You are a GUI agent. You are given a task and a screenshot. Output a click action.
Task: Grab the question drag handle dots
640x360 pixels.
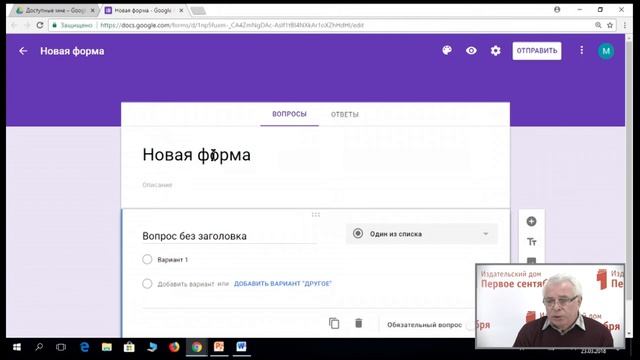(316, 215)
